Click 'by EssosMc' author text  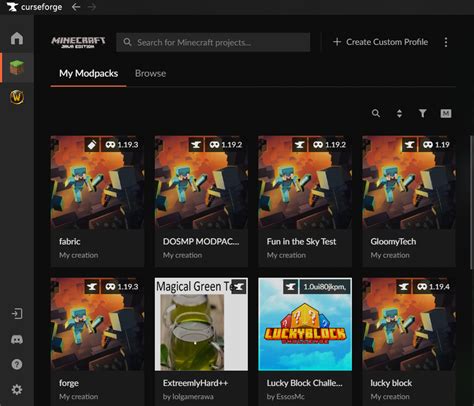[x=285, y=397]
